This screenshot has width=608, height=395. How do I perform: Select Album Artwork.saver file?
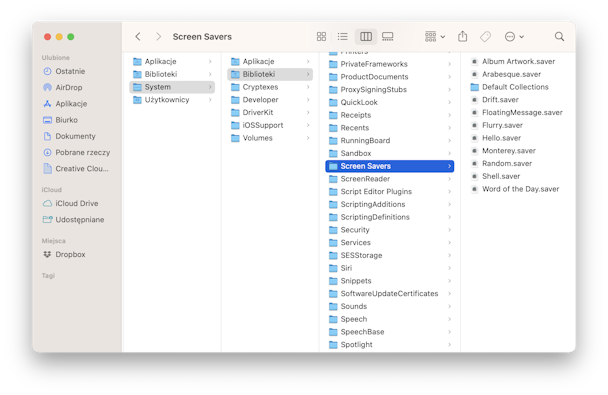(x=513, y=62)
